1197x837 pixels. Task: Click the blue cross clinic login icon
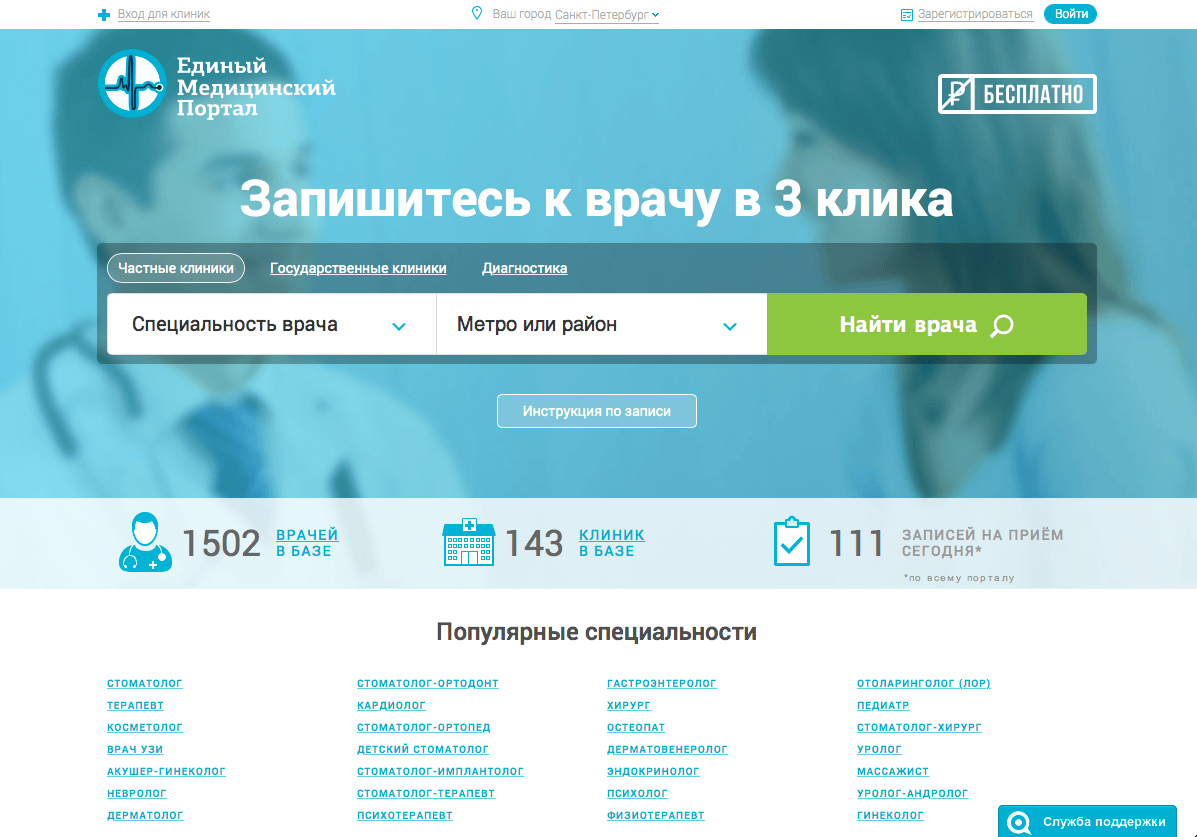[x=104, y=15]
